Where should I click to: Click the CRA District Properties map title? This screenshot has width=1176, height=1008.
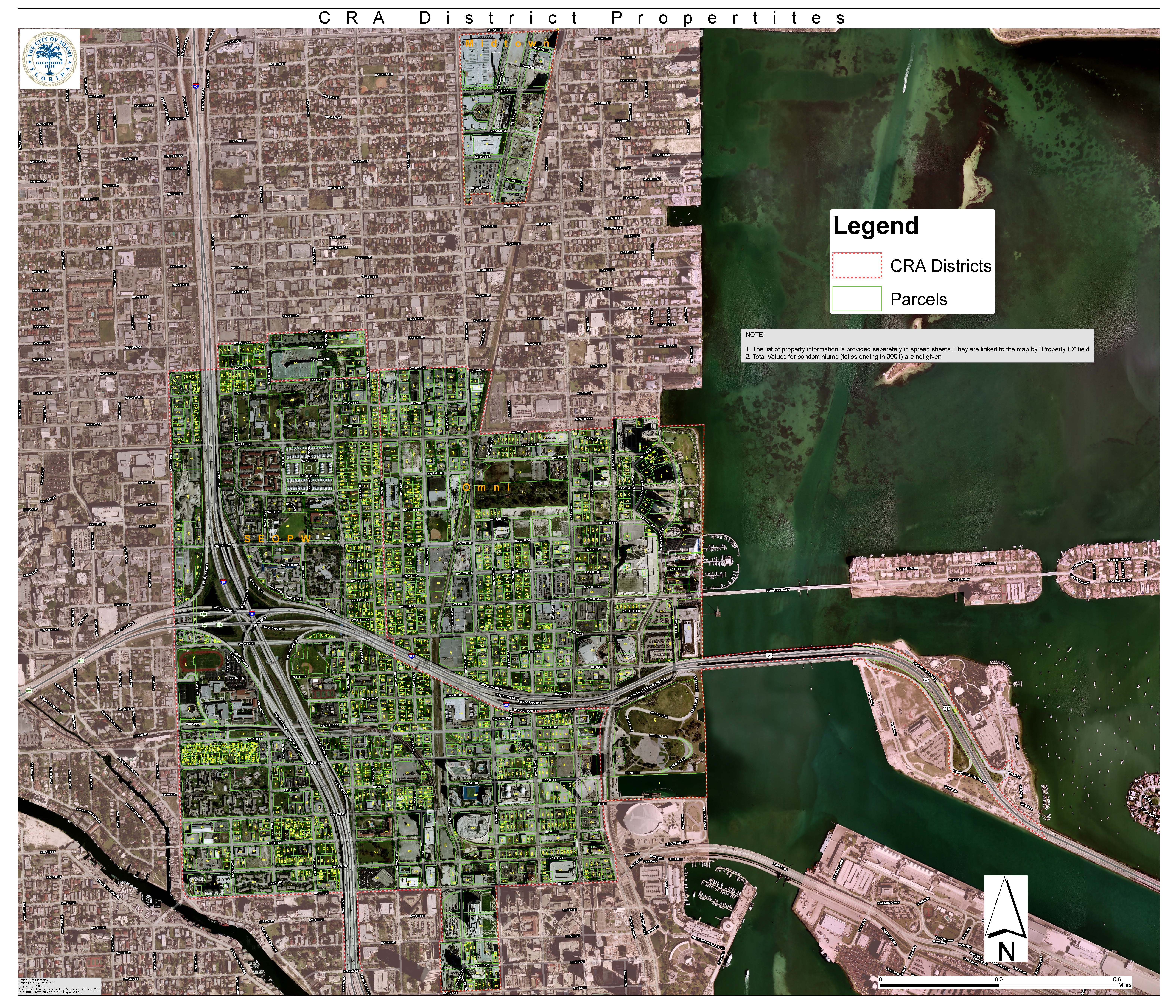[582, 18]
